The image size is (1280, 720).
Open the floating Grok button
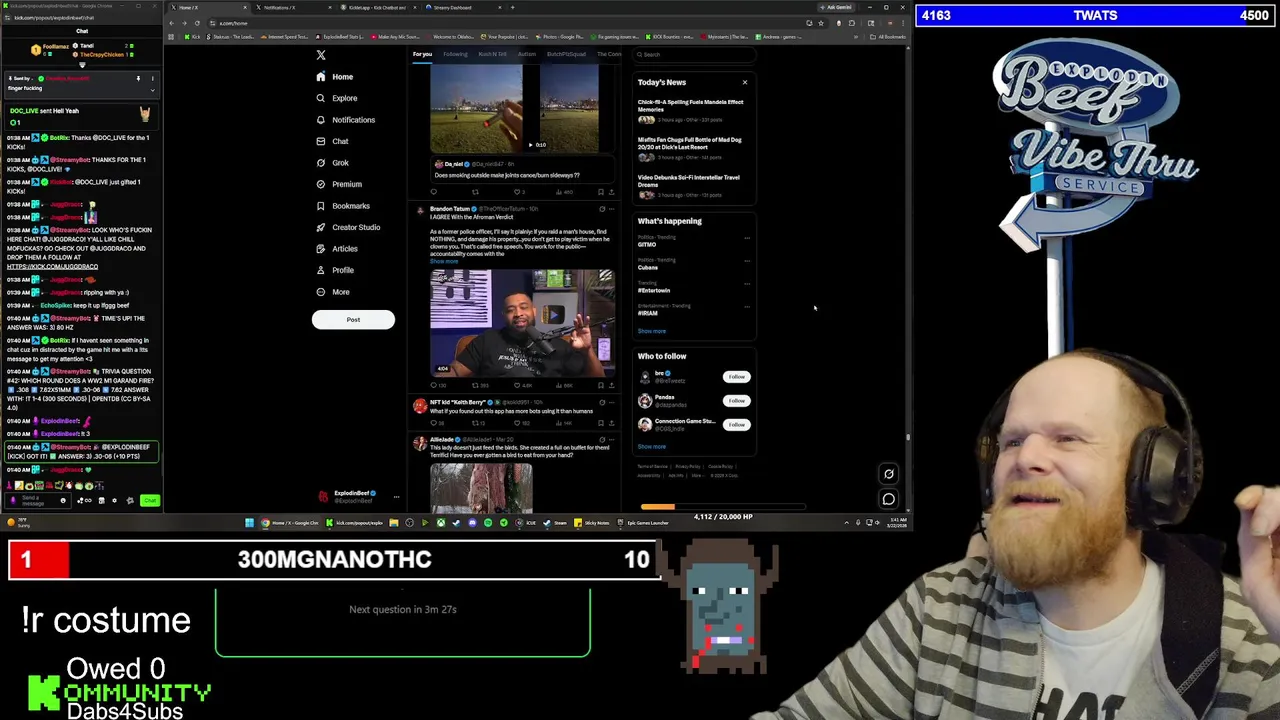click(x=888, y=475)
